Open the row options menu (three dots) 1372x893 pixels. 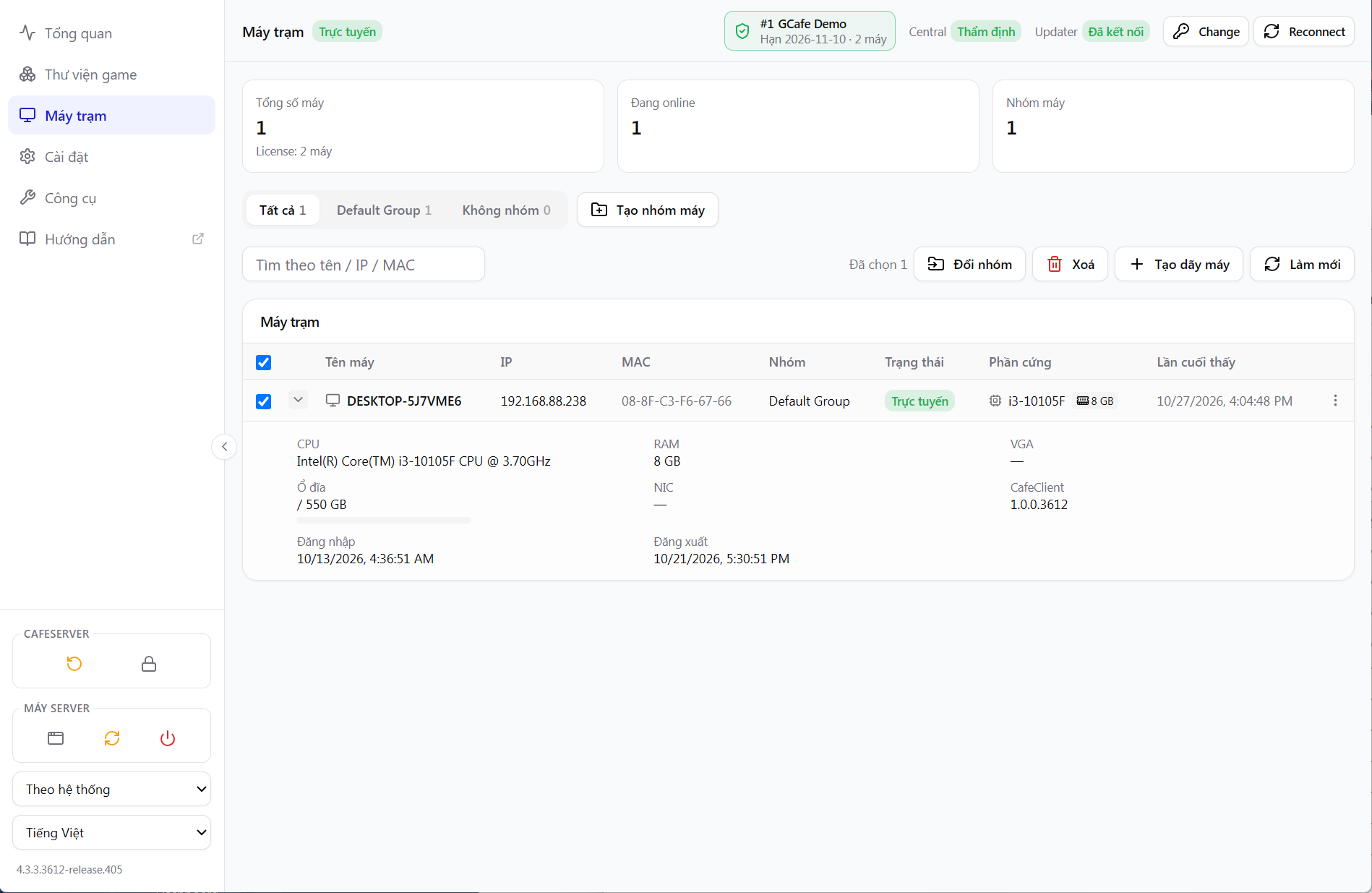1335,401
